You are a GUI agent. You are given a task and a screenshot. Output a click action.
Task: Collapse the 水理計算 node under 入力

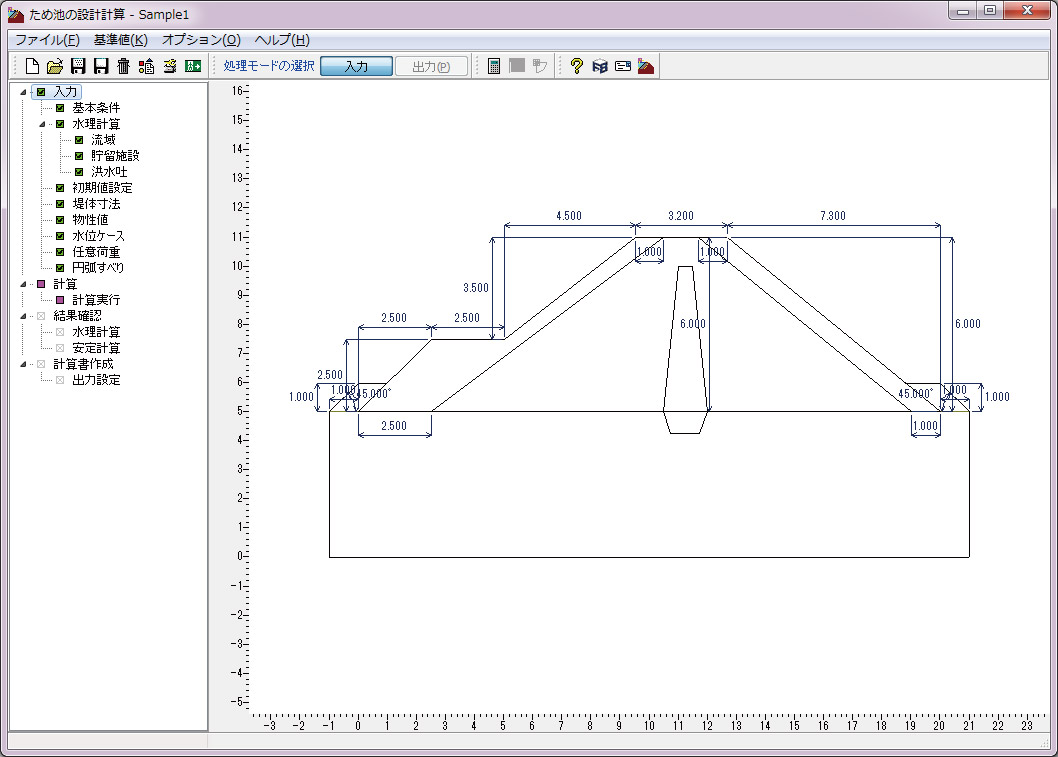(43, 124)
